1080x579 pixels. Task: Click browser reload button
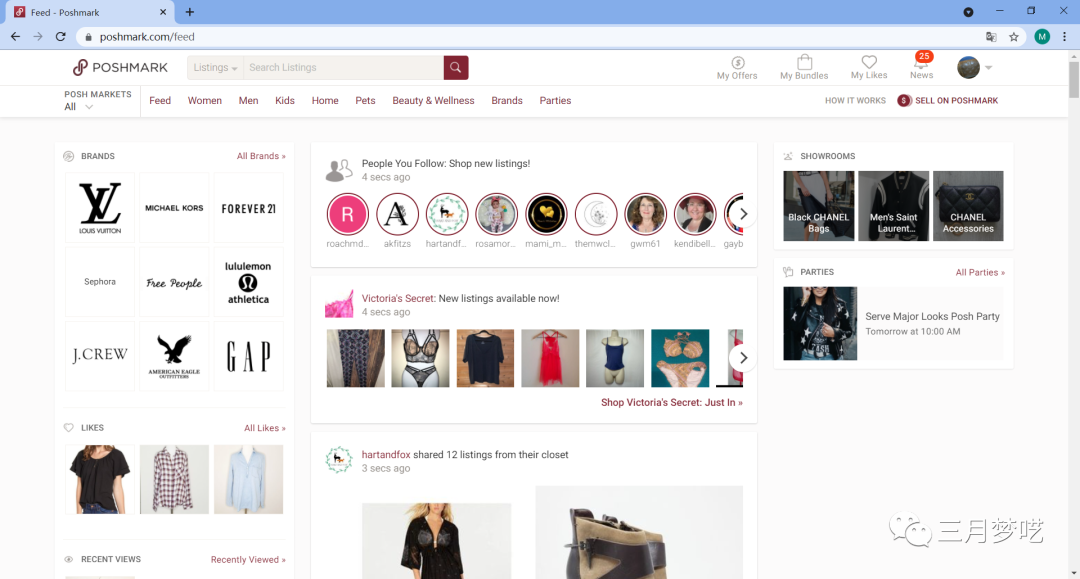click(61, 36)
